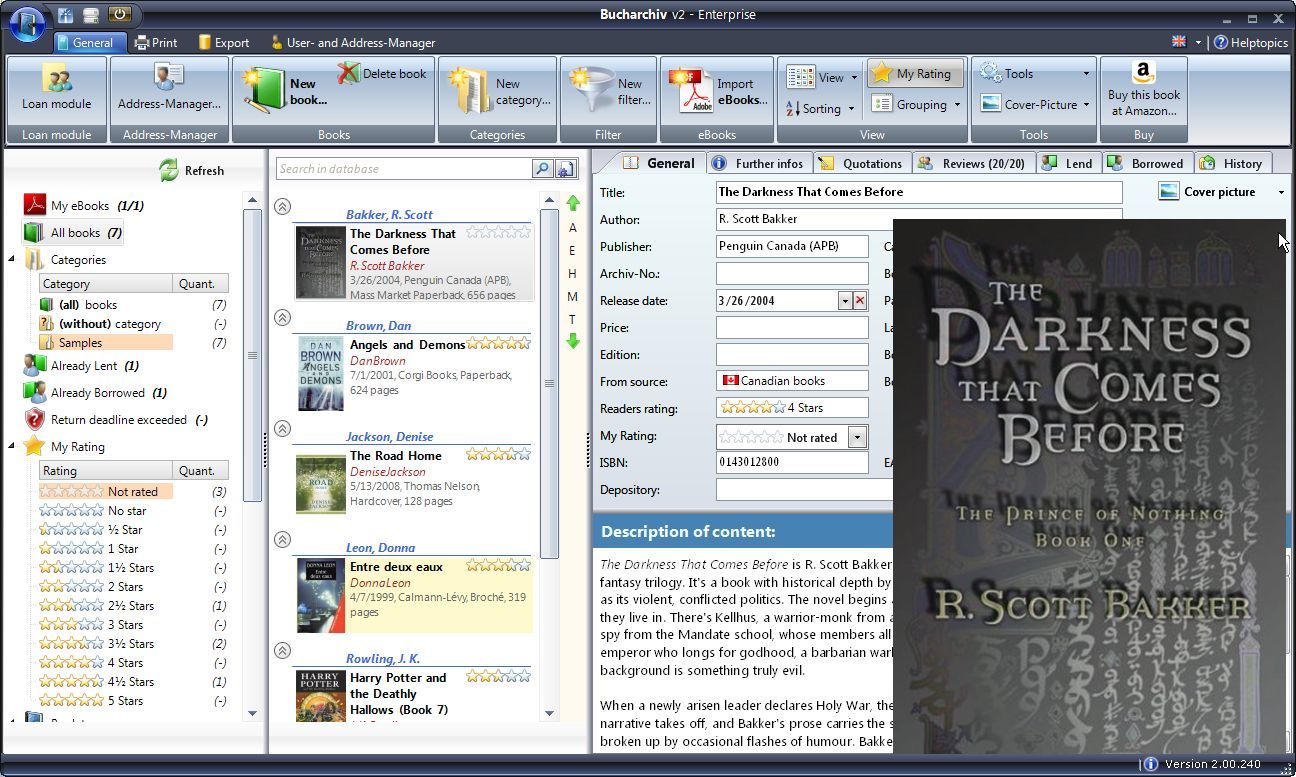
Task: Click the version info icon in status bar
Action: [1150, 764]
